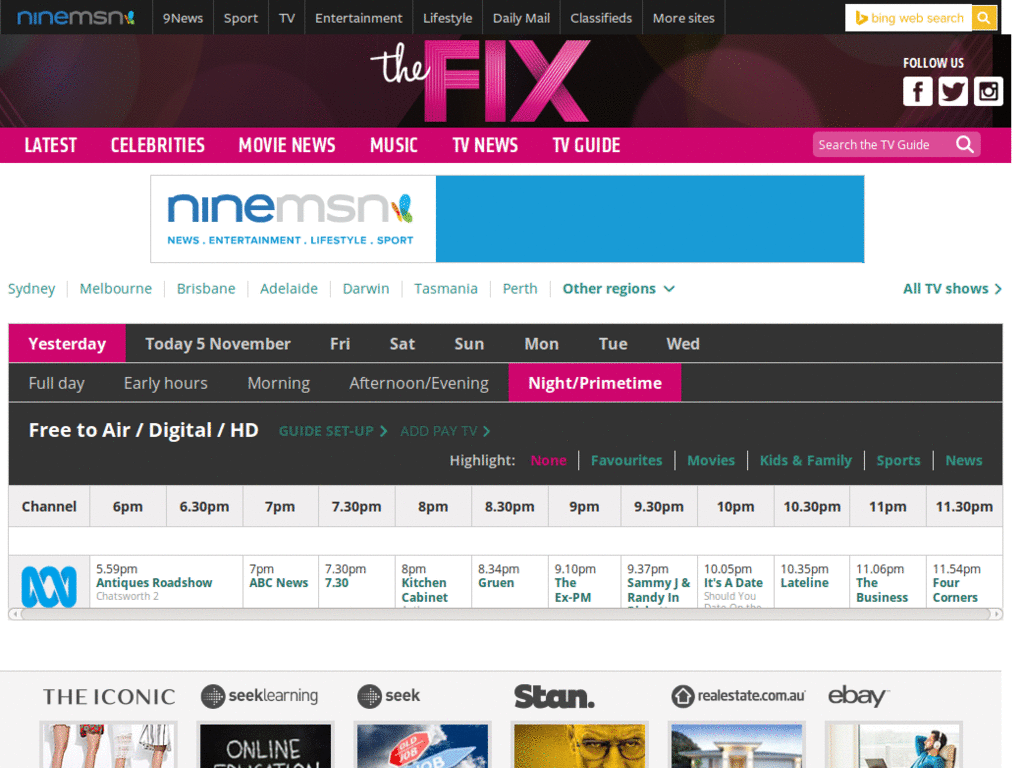Open Guide Set-Up chevron link
1024x768 pixels.
pyautogui.click(x=333, y=431)
